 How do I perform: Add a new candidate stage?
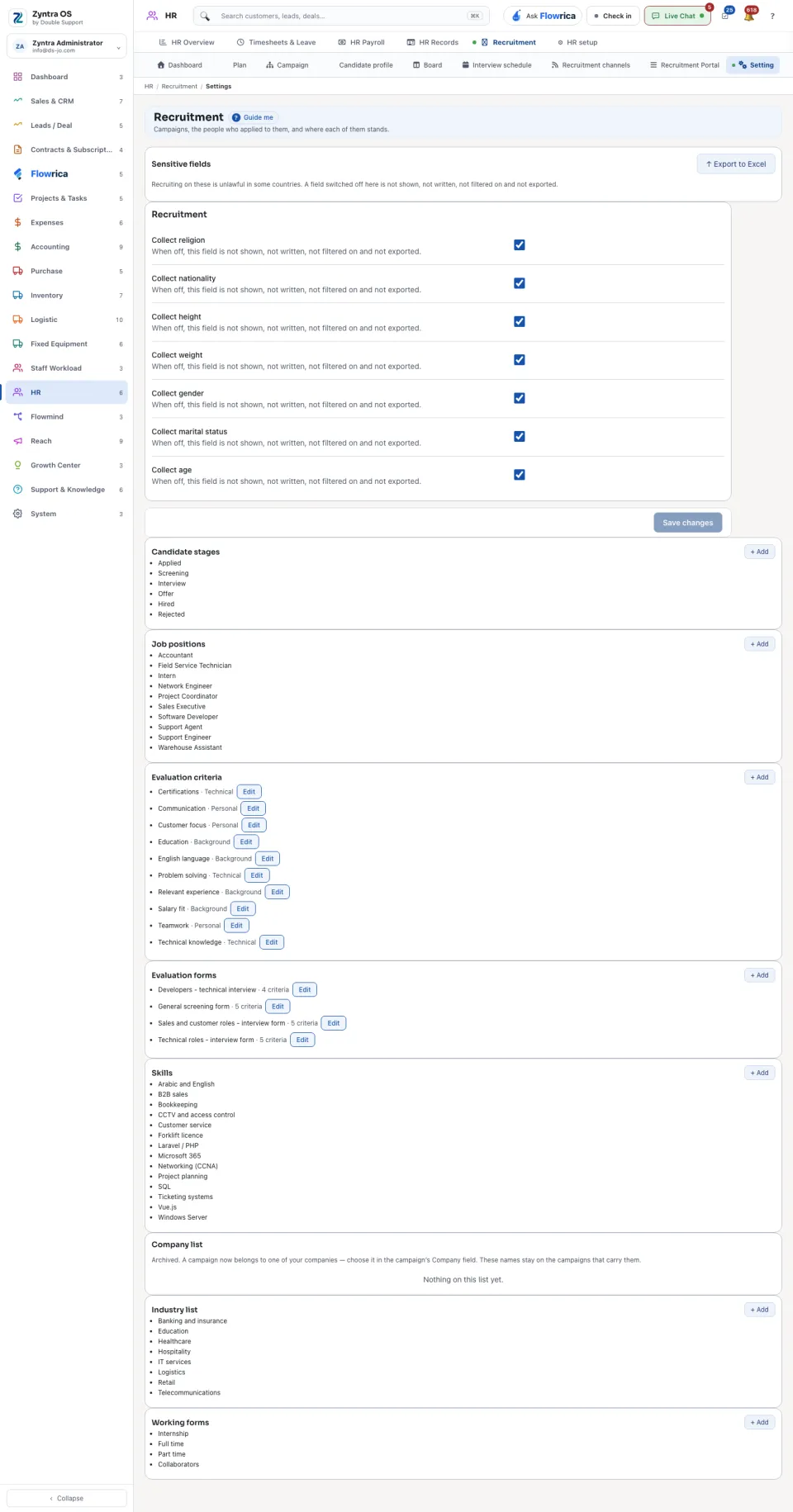coord(760,552)
